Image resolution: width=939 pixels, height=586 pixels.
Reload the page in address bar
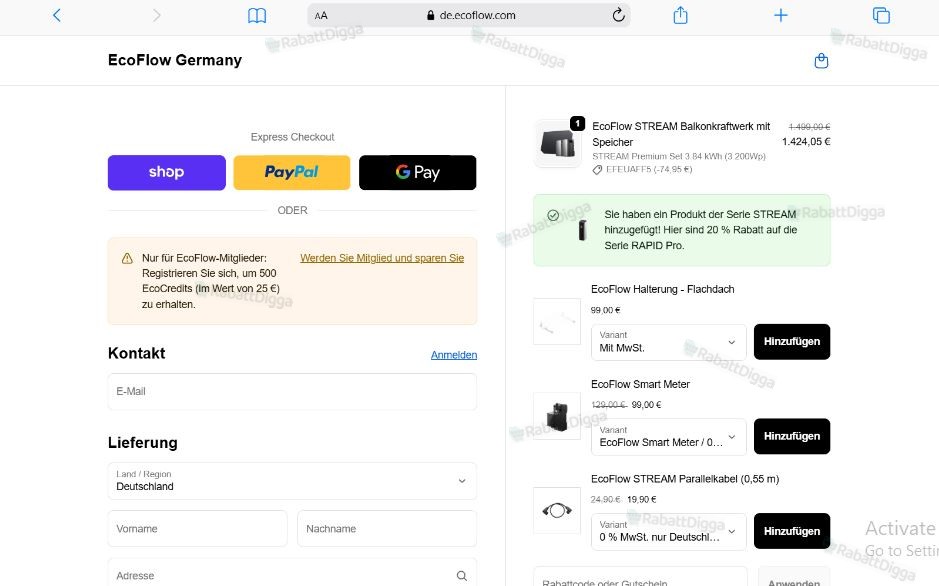click(x=619, y=15)
